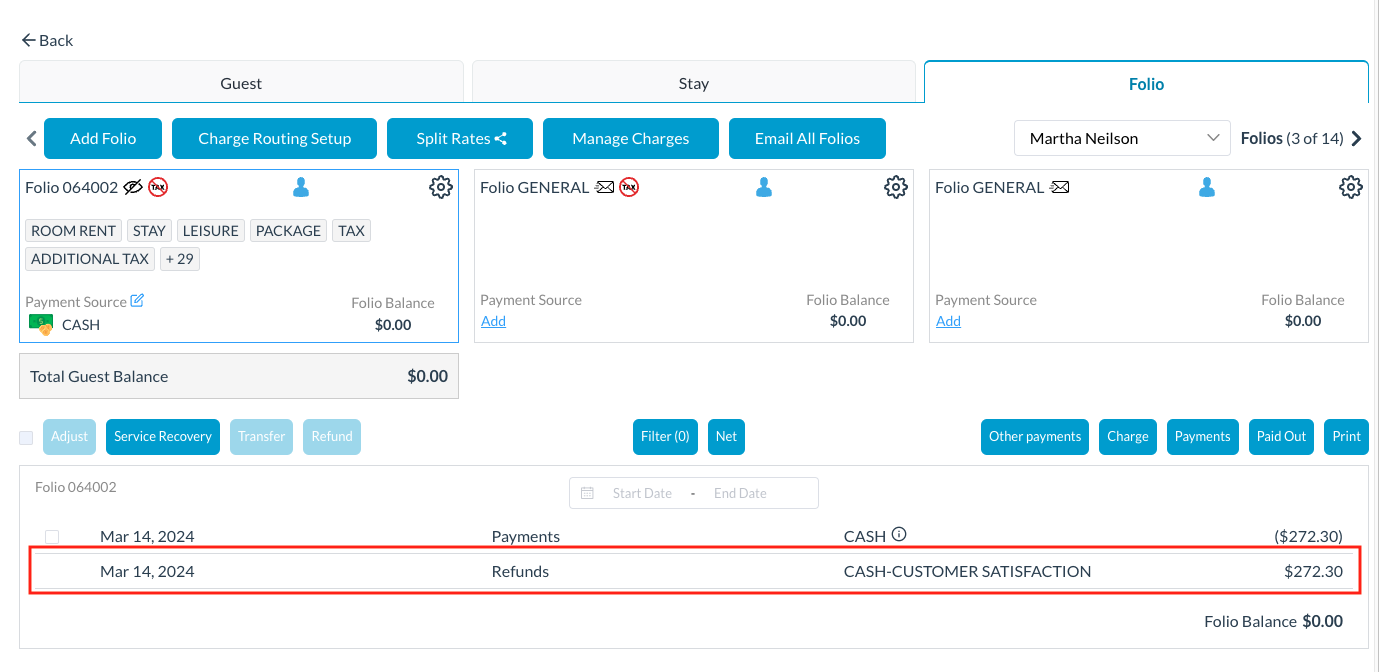Click guest profile icon on Folio 064002
The width and height of the screenshot is (1379, 672).
[x=301, y=187]
